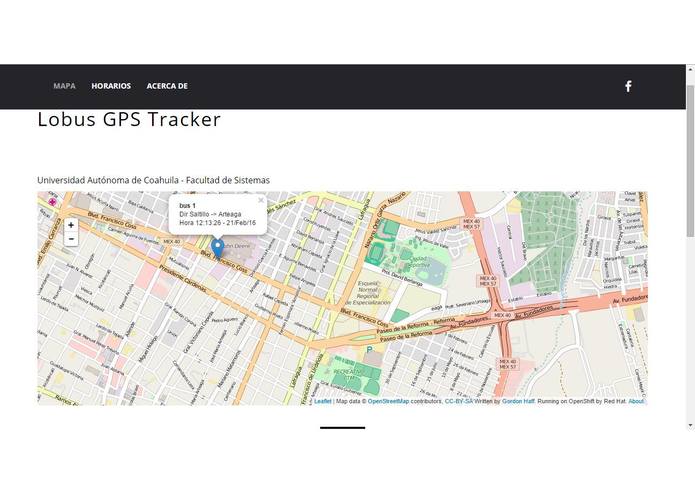695x494 pixels.
Task: Click the page vertical scrollbar thumb
Action: [x=690, y=161]
